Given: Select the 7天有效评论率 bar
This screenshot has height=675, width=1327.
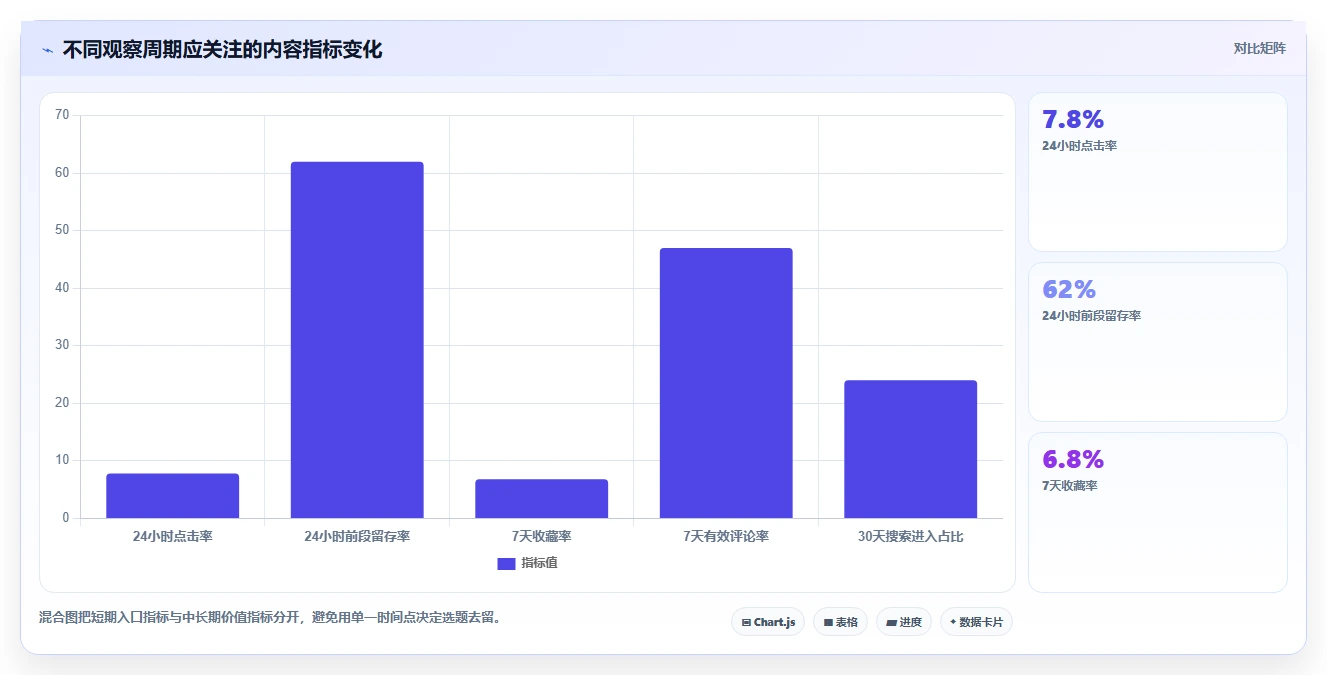Looking at the screenshot, I should coord(726,383).
